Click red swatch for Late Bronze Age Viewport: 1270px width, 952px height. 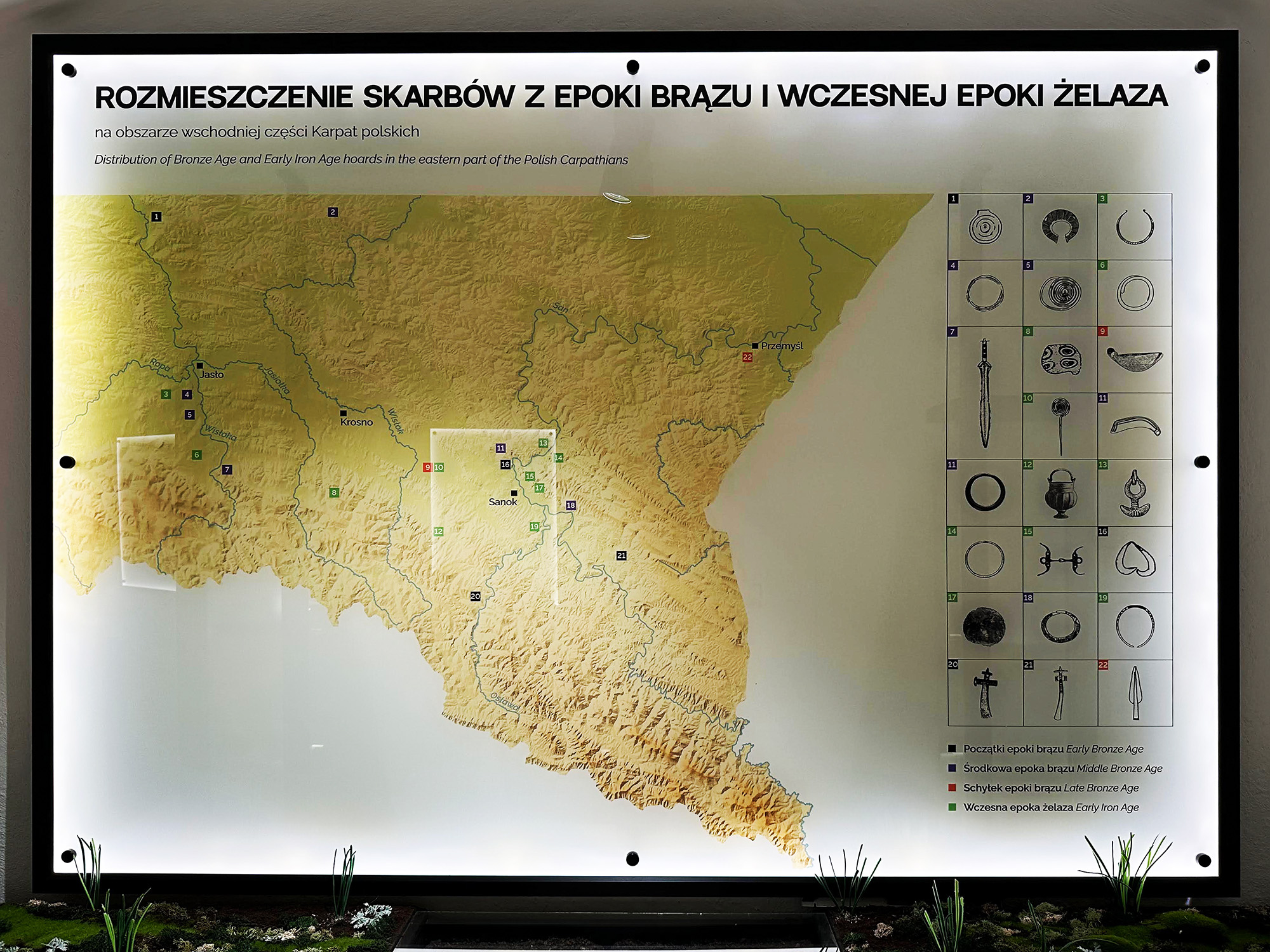coord(952,788)
